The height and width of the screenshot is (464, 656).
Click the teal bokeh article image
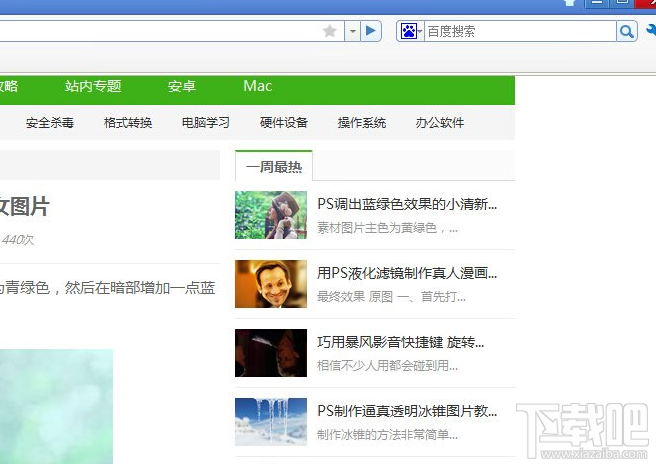click(56, 406)
